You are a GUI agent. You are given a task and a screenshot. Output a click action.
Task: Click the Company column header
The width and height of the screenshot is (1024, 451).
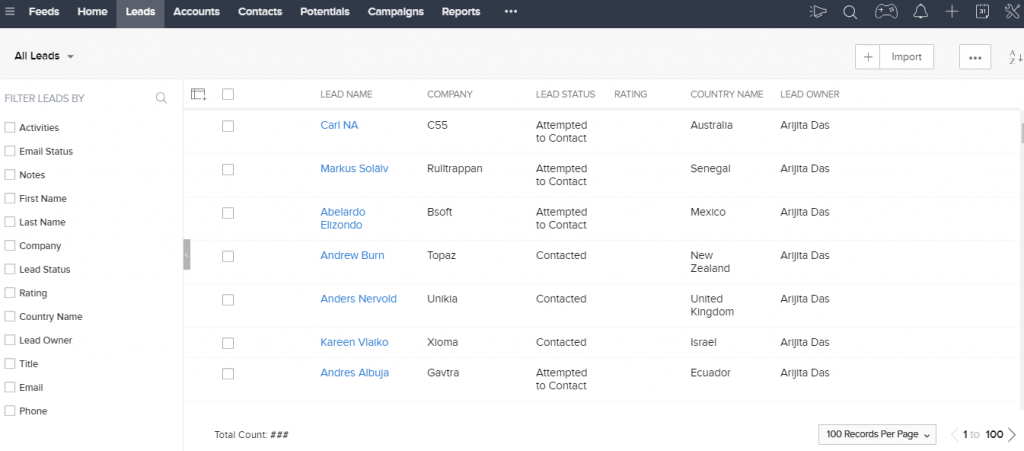pyautogui.click(x=449, y=94)
